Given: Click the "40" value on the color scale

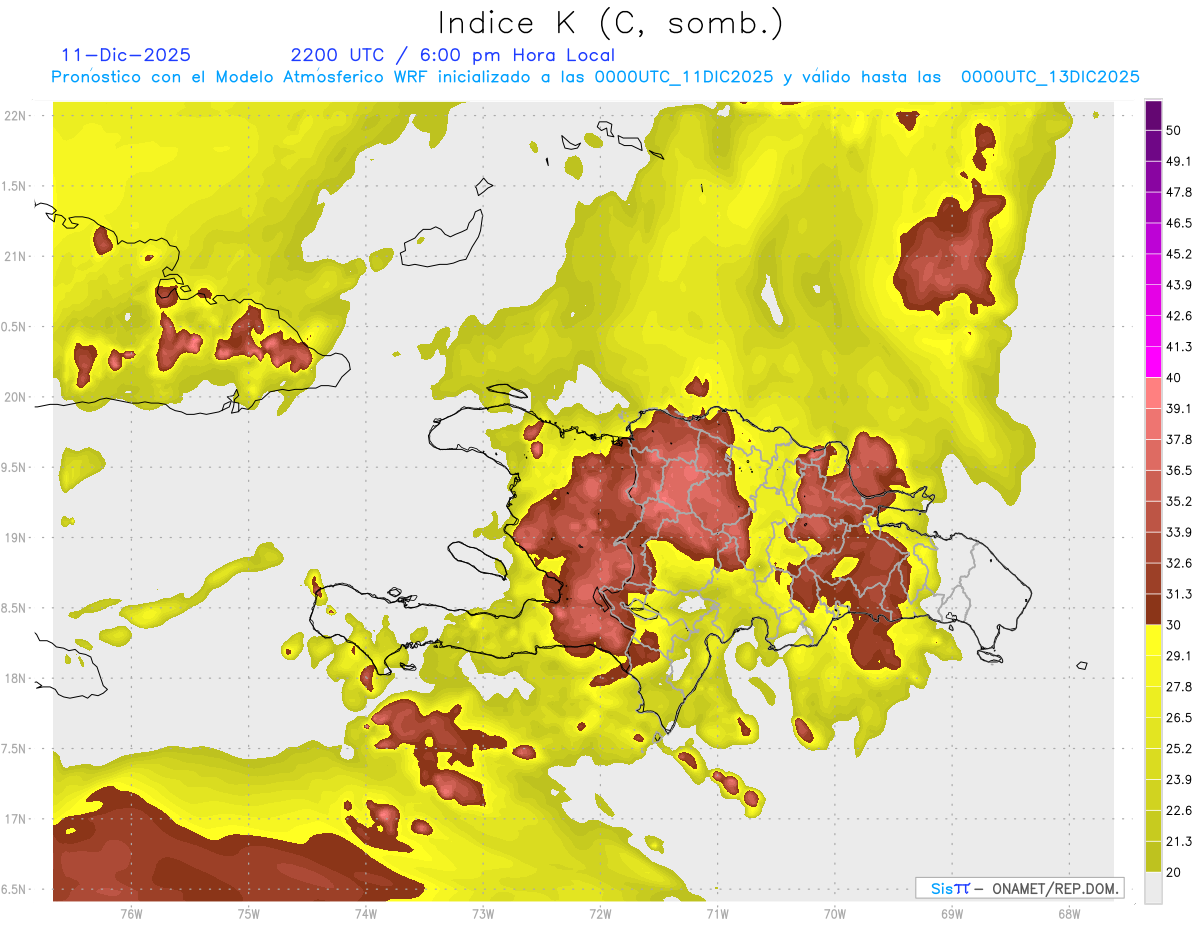Looking at the screenshot, I should click(x=1174, y=378).
